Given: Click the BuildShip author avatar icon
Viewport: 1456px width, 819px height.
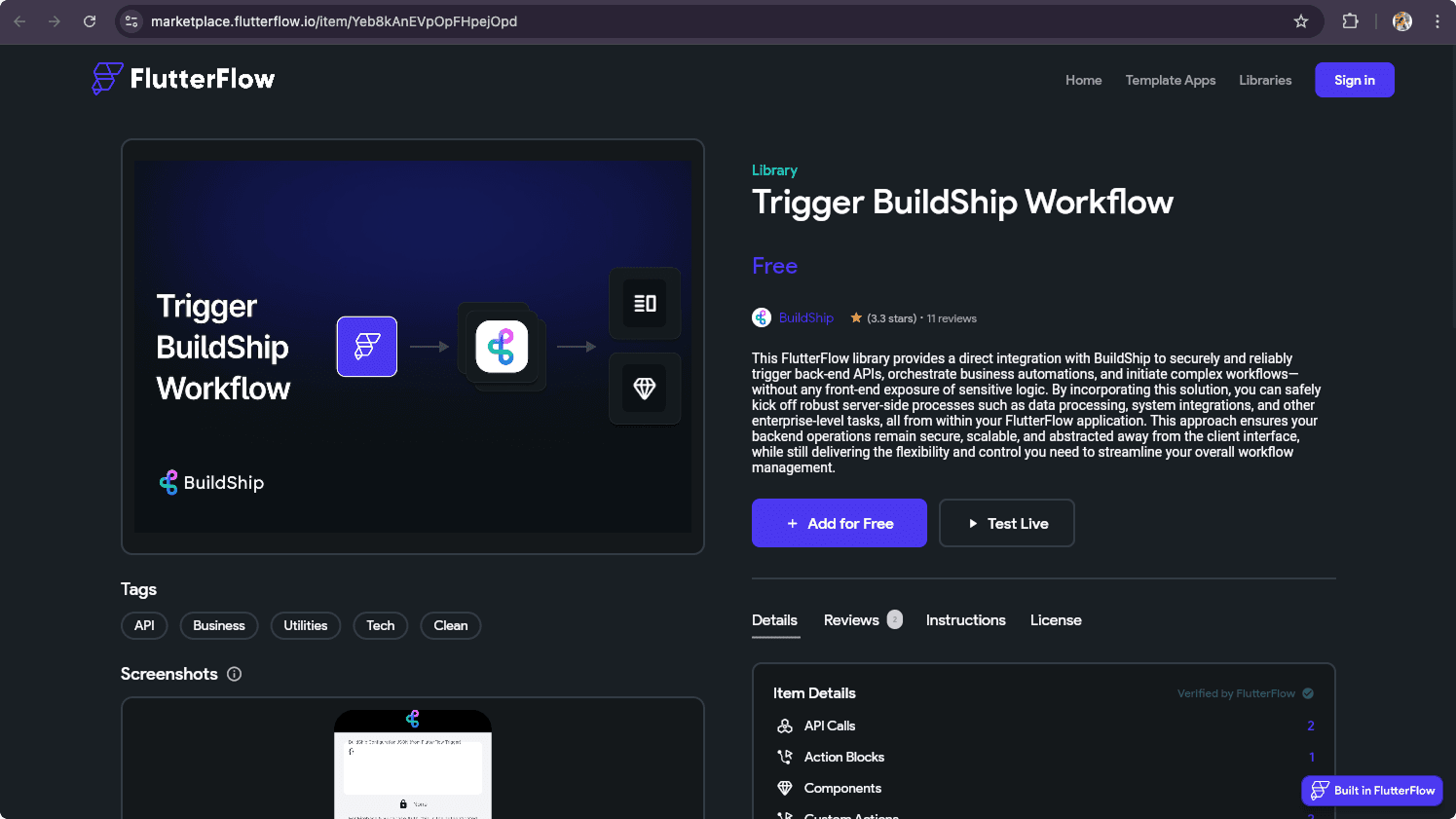Looking at the screenshot, I should tap(762, 317).
